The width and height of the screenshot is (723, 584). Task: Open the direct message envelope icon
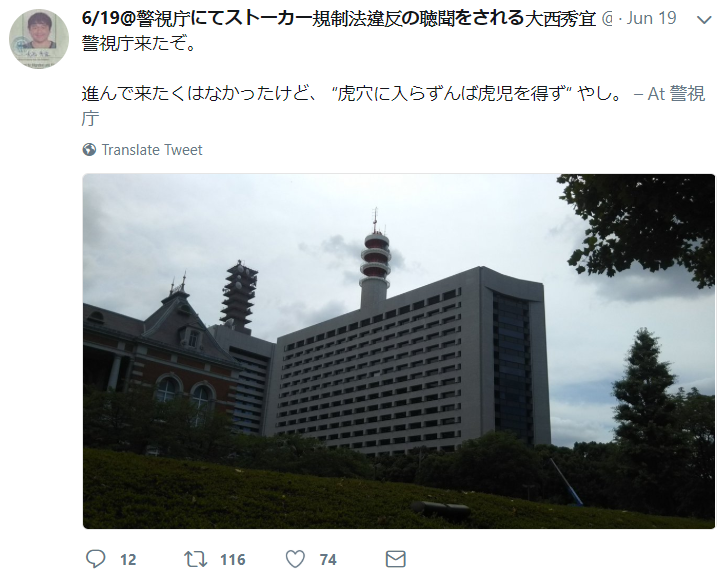tap(396, 559)
